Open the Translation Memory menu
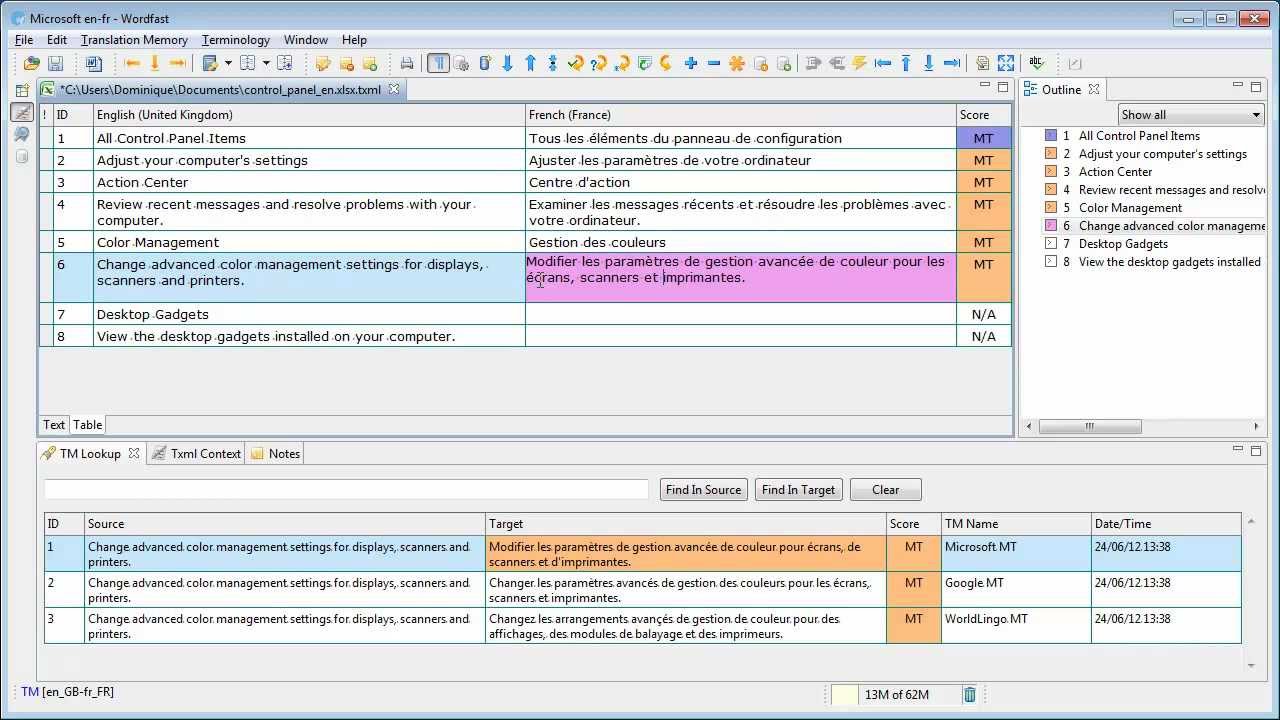The width and height of the screenshot is (1280, 720). tap(134, 40)
